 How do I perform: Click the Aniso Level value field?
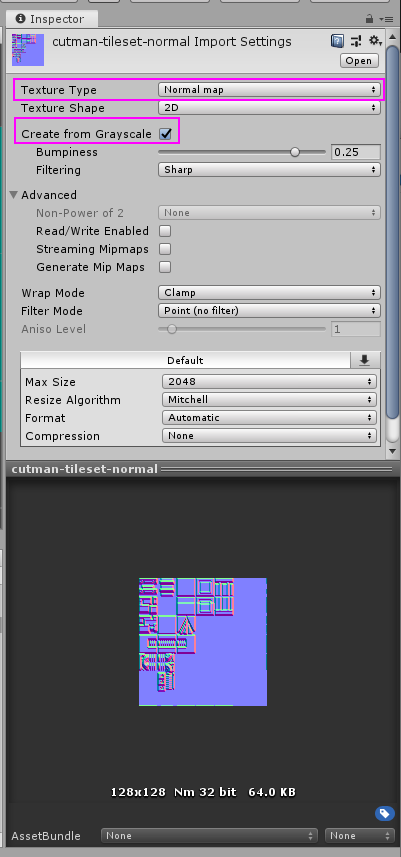(x=356, y=329)
